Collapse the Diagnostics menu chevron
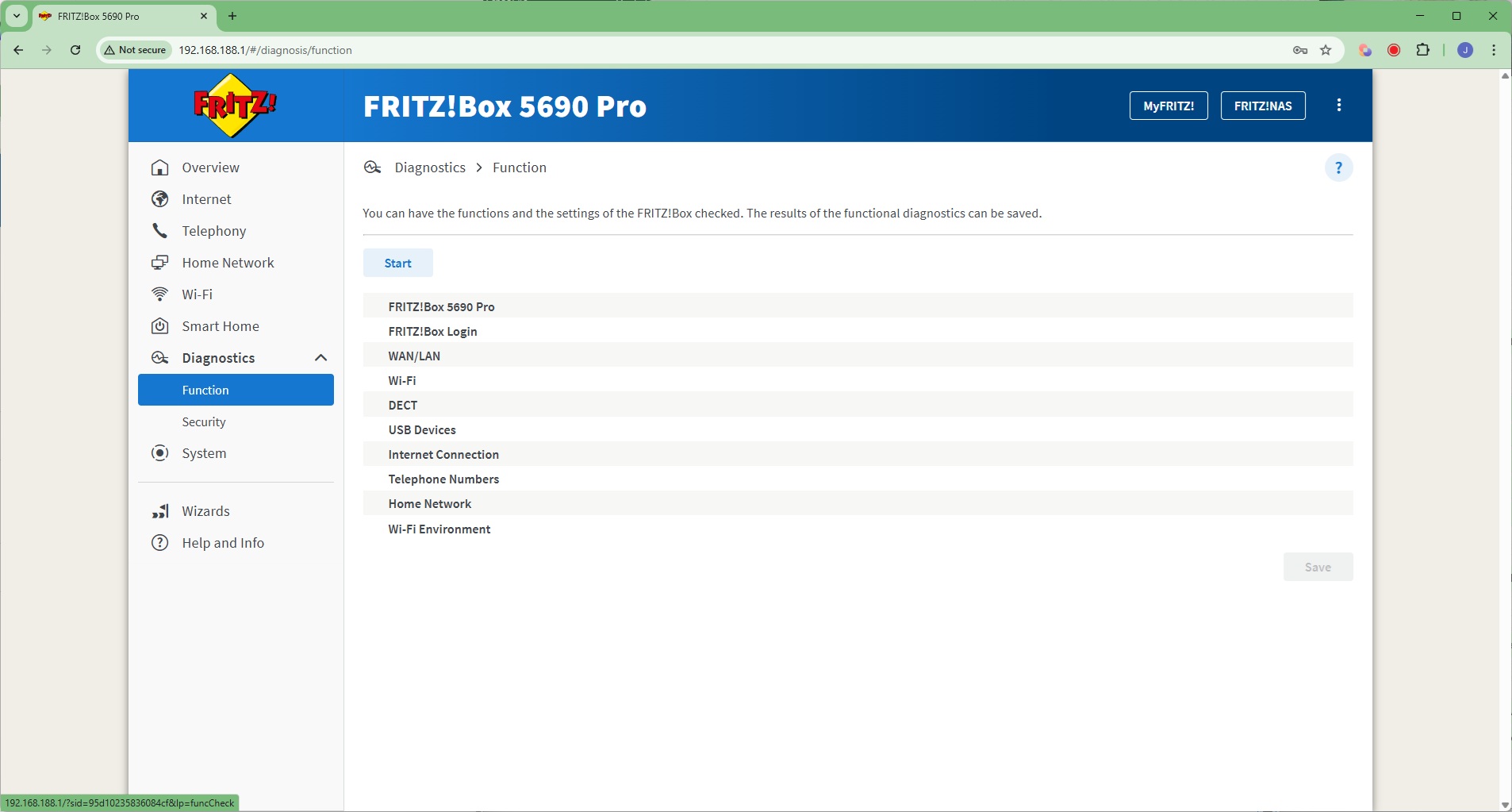Viewport: 1512px width, 812px height. (321, 358)
